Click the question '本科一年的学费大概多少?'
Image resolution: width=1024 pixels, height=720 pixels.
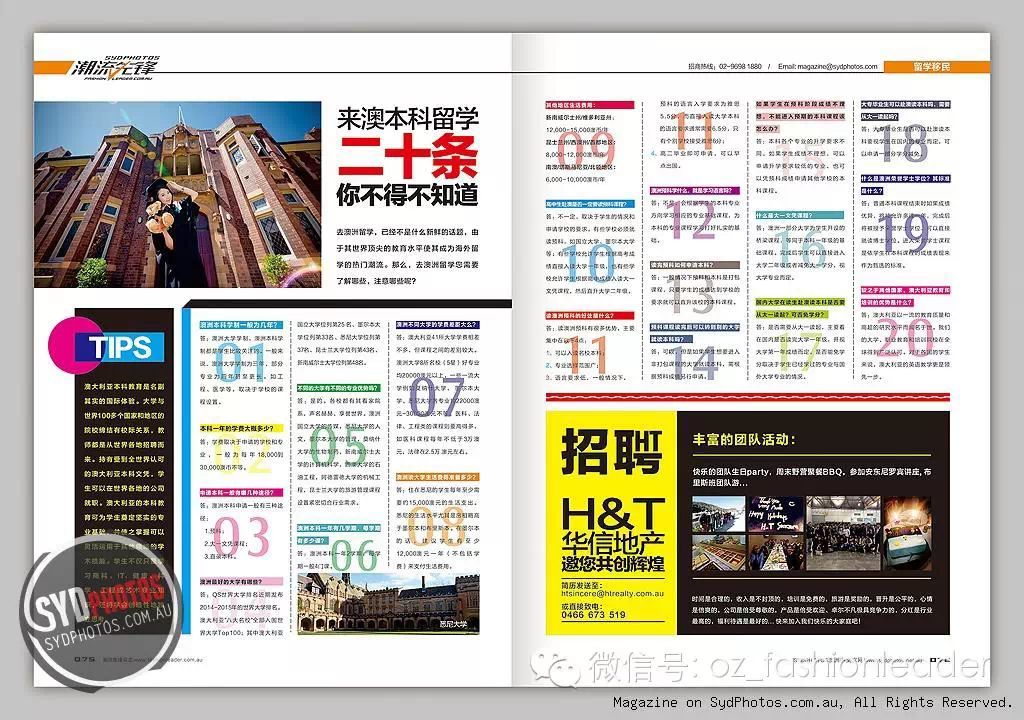click(x=241, y=428)
